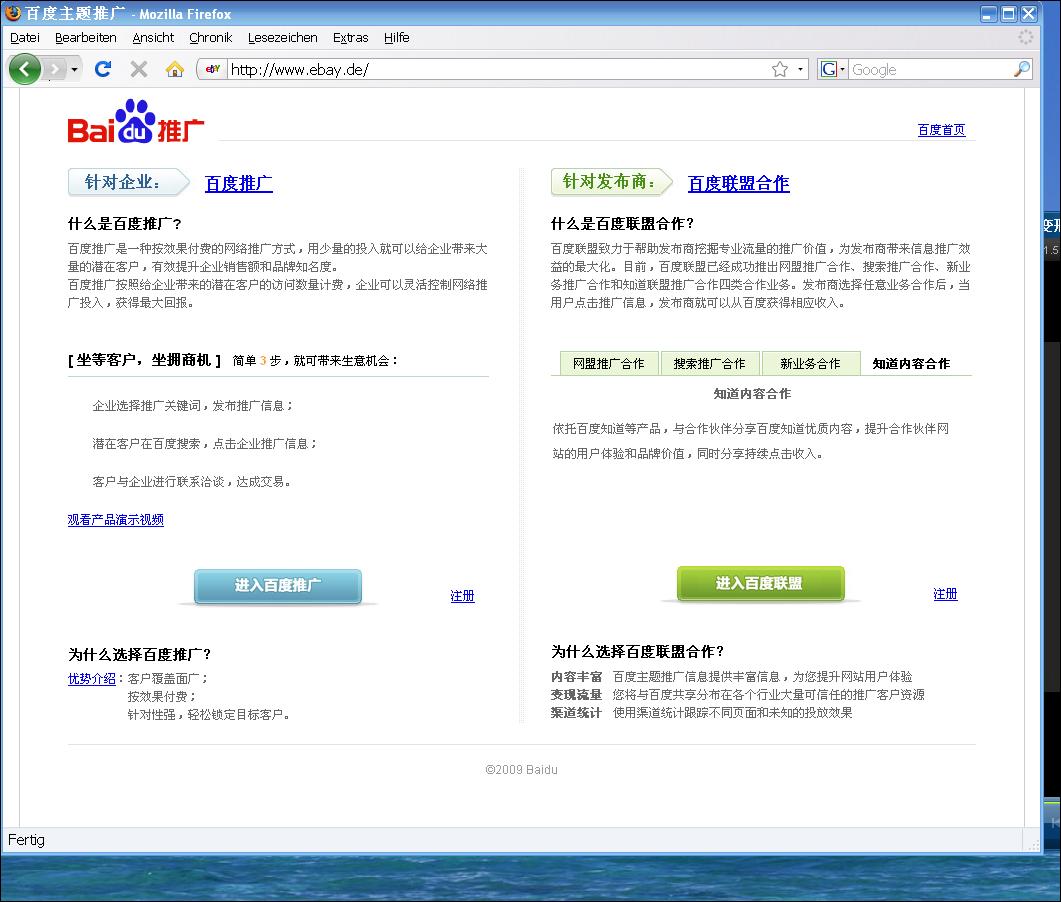The height and width of the screenshot is (902, 1061).
Task: Open the Datei menu
Action: click(x=24, y=38)
